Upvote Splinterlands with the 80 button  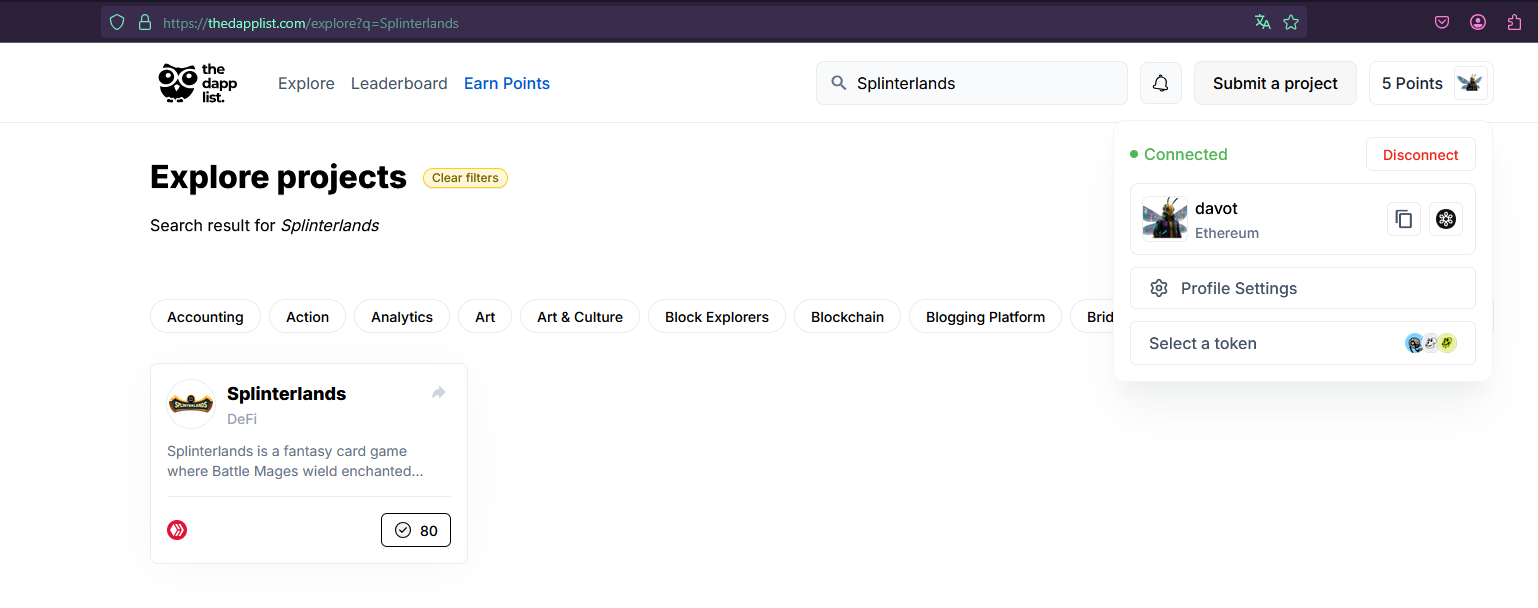416,530
